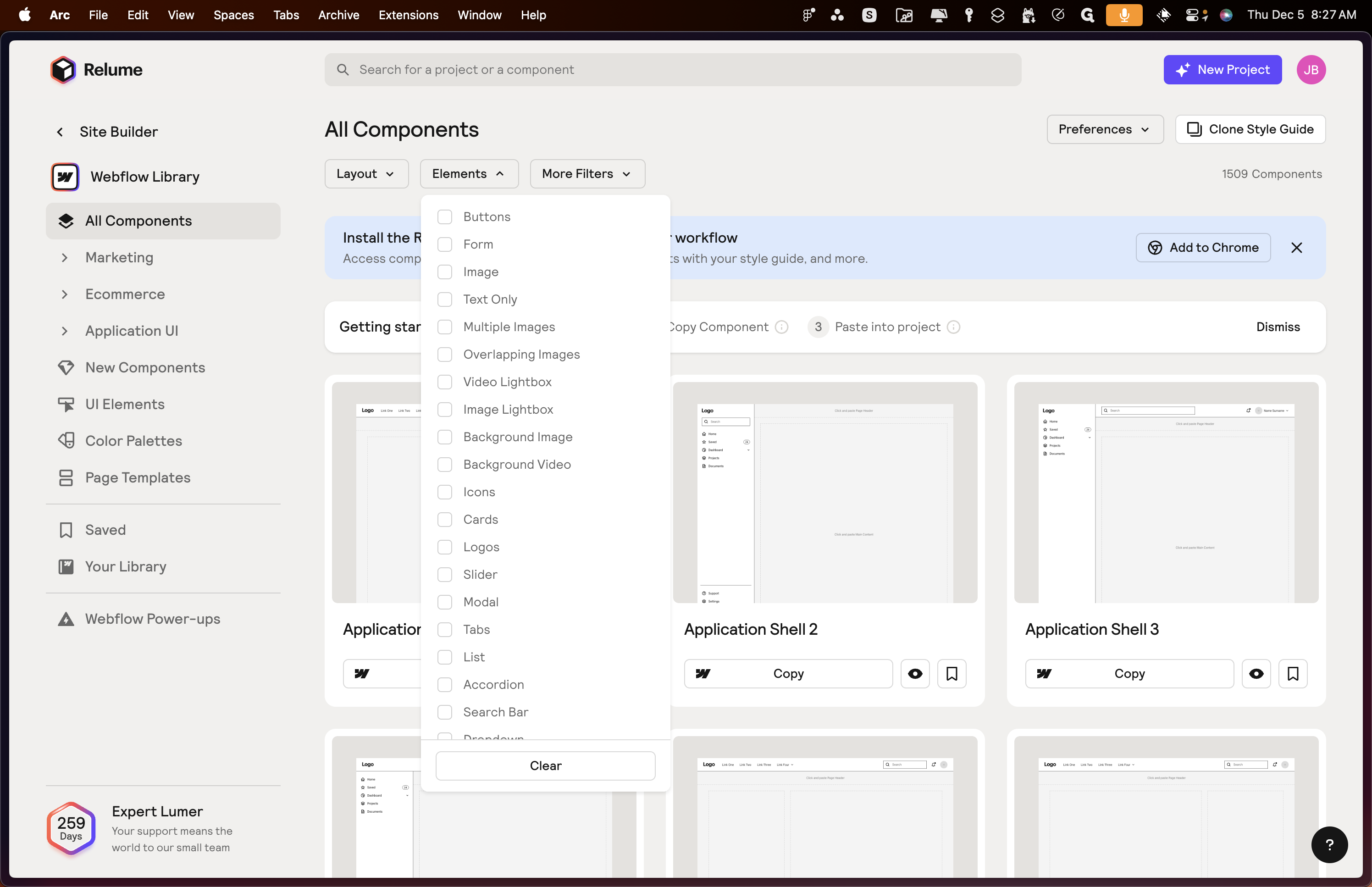This screenshot has height=887, width=1372.
Task: Click Add to Chrome button
Action: click(1203, 248)
